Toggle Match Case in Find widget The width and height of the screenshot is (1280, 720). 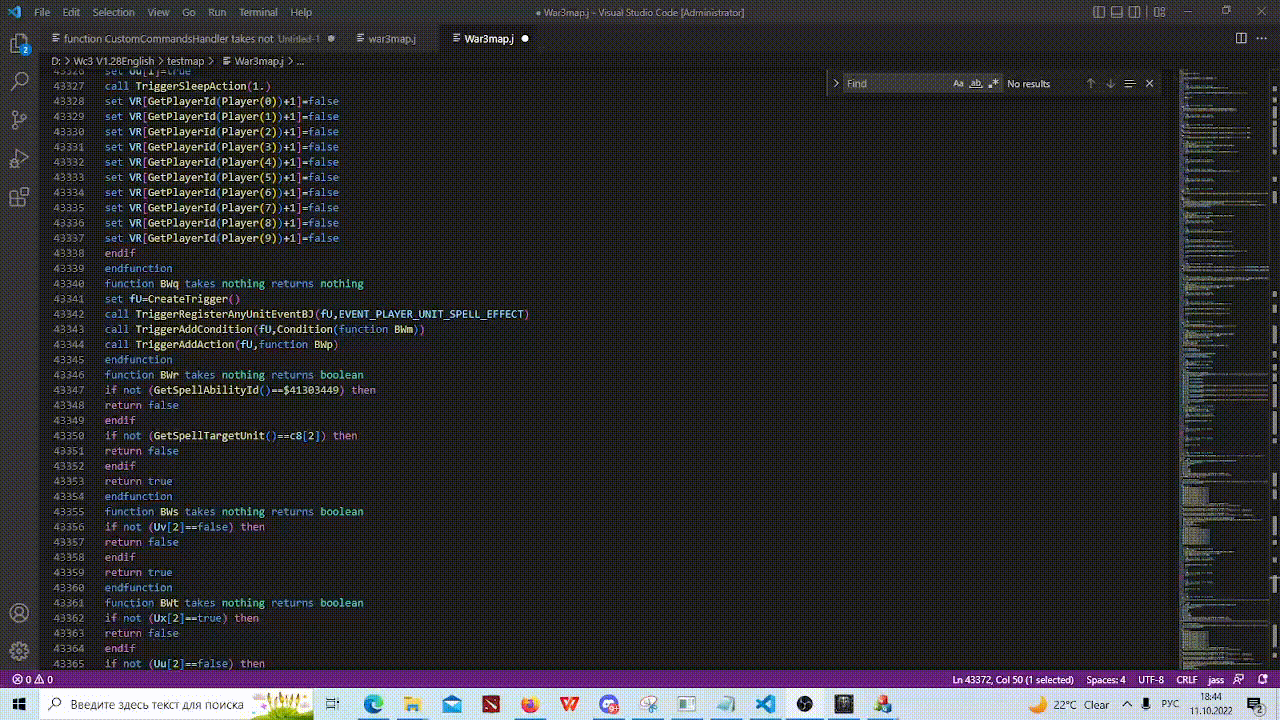point(958,84)
